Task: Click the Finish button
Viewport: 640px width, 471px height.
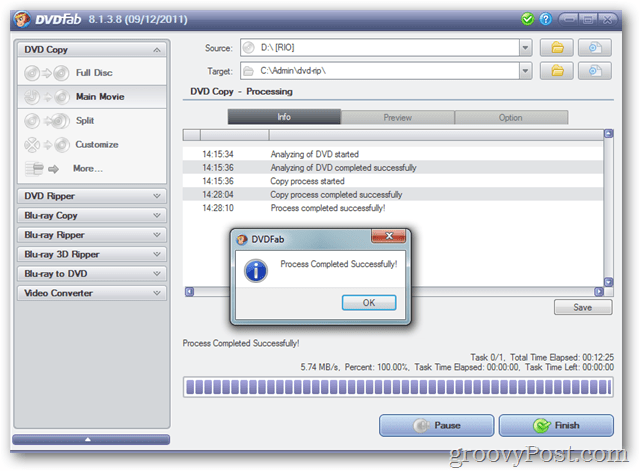Action: [x=556, y=426]
